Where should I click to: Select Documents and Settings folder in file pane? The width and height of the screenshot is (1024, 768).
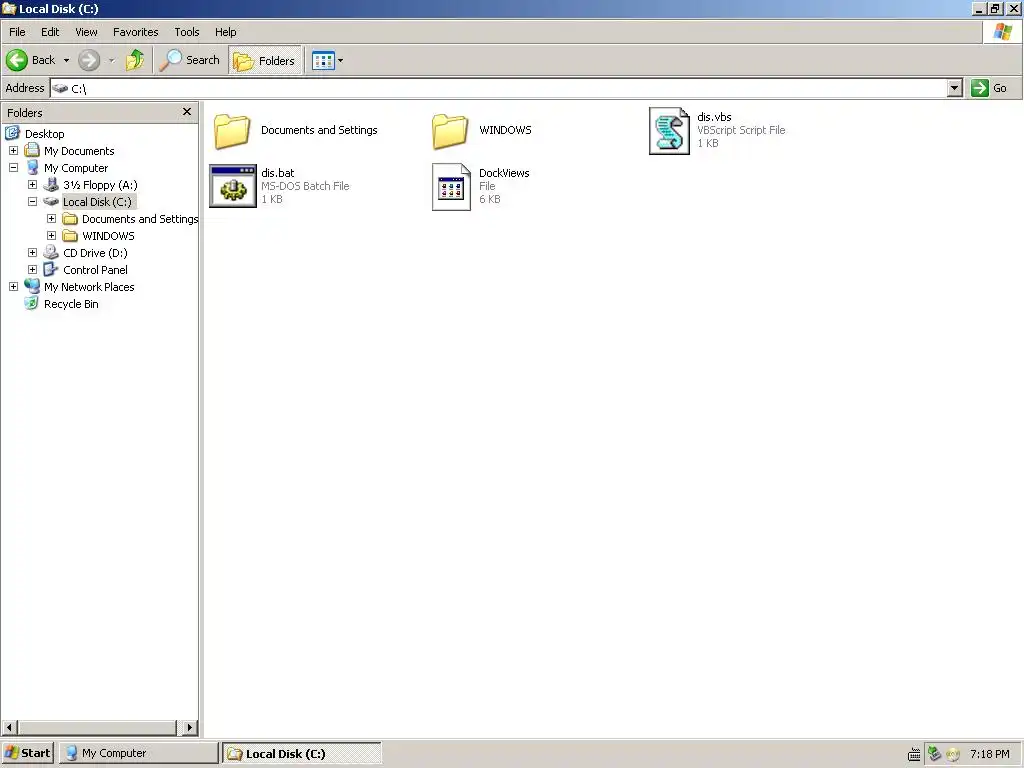[x=232, y=131]
